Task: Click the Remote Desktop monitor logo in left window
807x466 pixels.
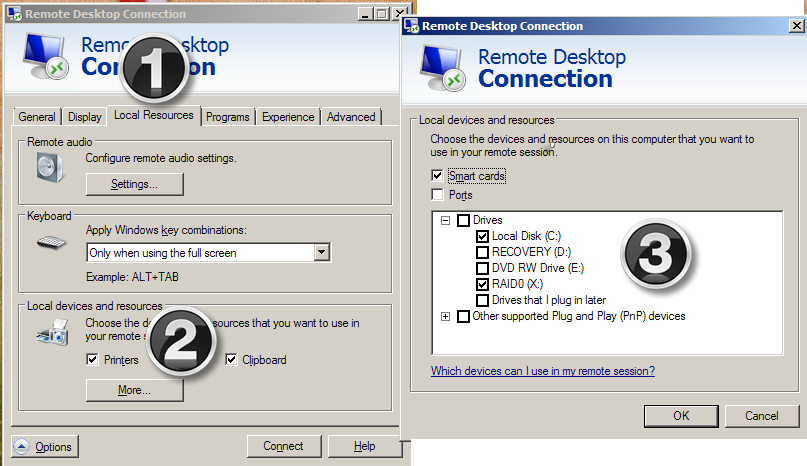Action: coord(45,56)
